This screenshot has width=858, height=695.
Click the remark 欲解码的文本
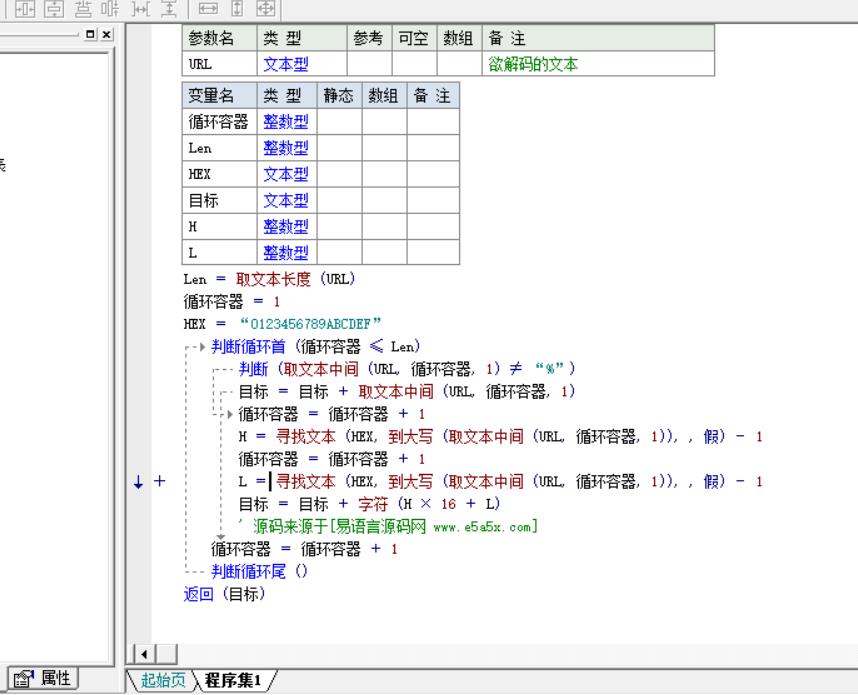pyautogui.click(x=533, y=64)
